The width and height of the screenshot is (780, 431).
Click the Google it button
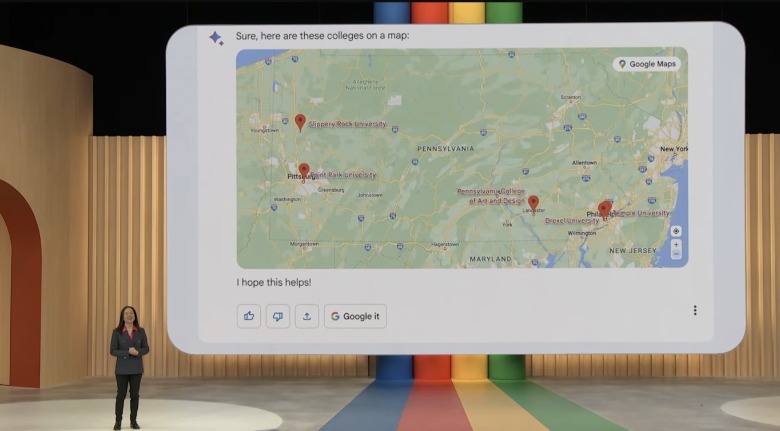355,316
